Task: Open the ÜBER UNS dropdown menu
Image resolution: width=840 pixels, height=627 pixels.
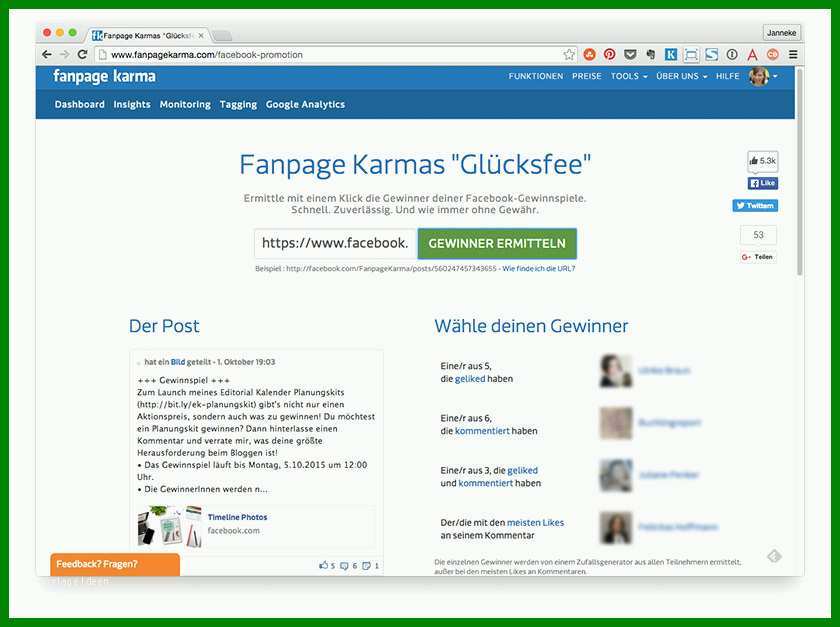Action: [681, 76]
